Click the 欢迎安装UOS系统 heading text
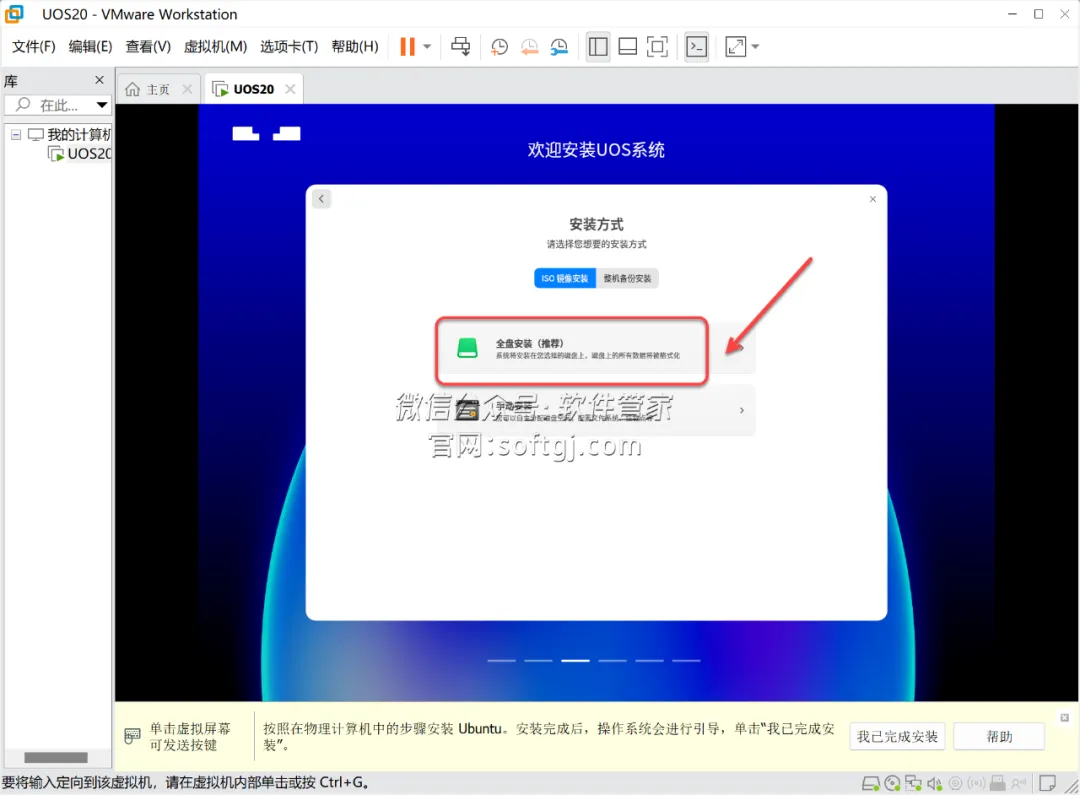Screen dimensions: 1080x795 pos(596,149)
